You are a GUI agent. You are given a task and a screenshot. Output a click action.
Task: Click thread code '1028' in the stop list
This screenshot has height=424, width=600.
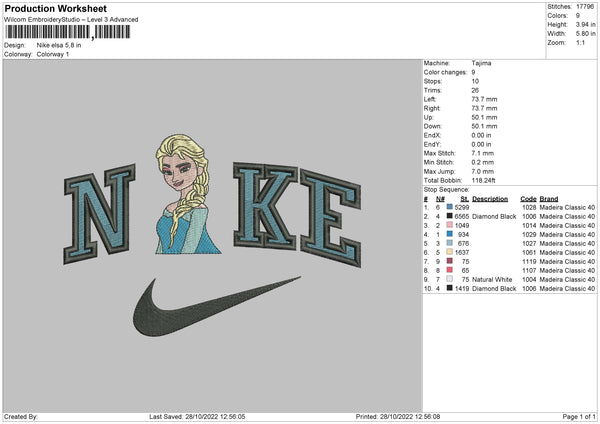(529, 207)
